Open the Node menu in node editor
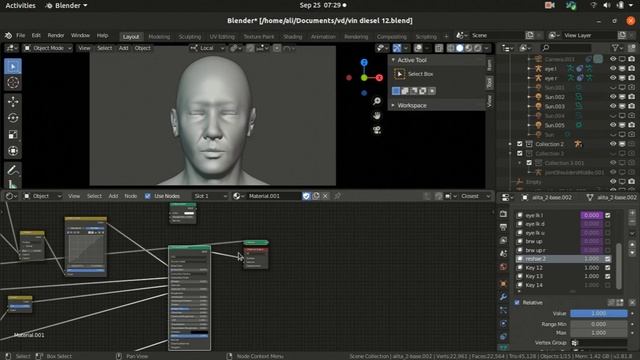 [x=131, y=196]
